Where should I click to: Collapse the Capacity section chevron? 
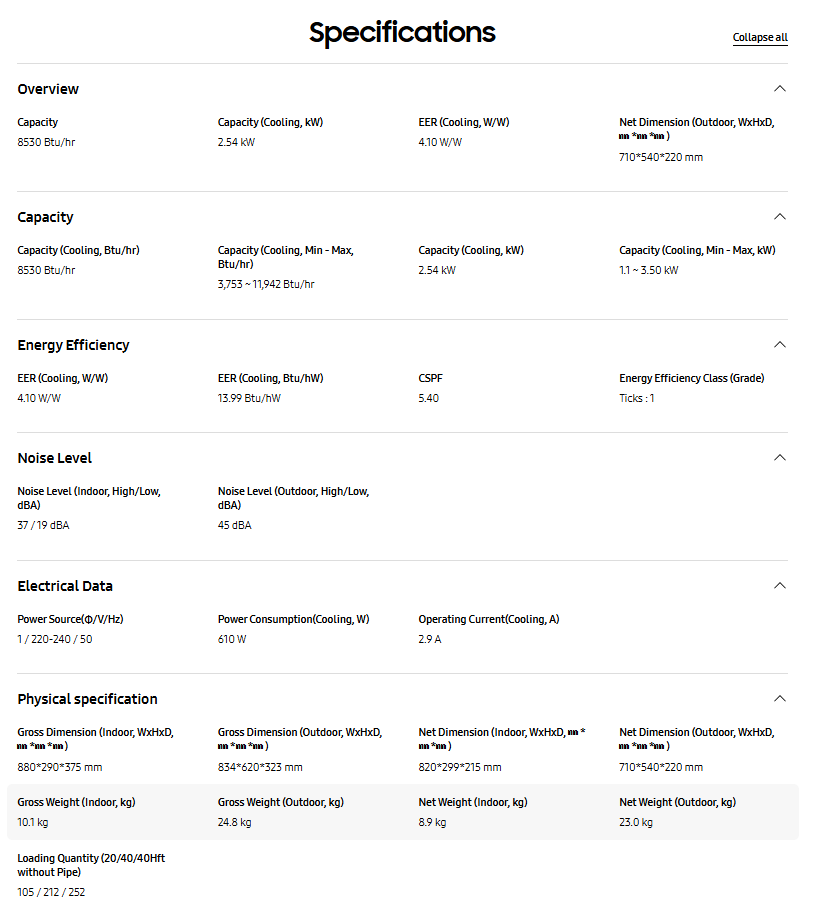tap(780, 217)
